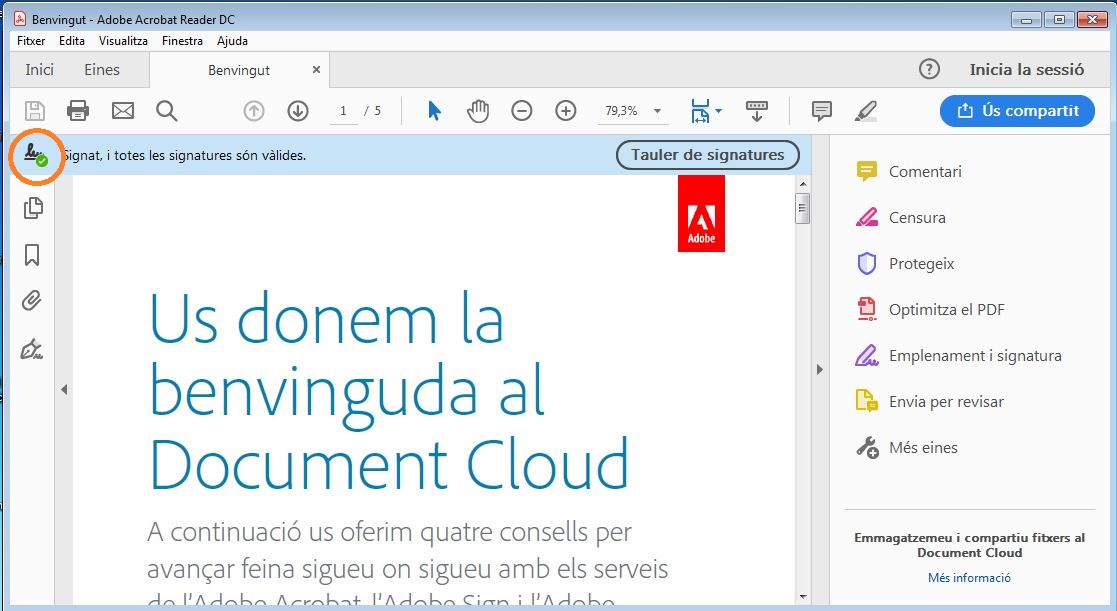This screenshot has height=611, width=1117.
Task: Switch to the Eines tab
Action: [102, 70]
